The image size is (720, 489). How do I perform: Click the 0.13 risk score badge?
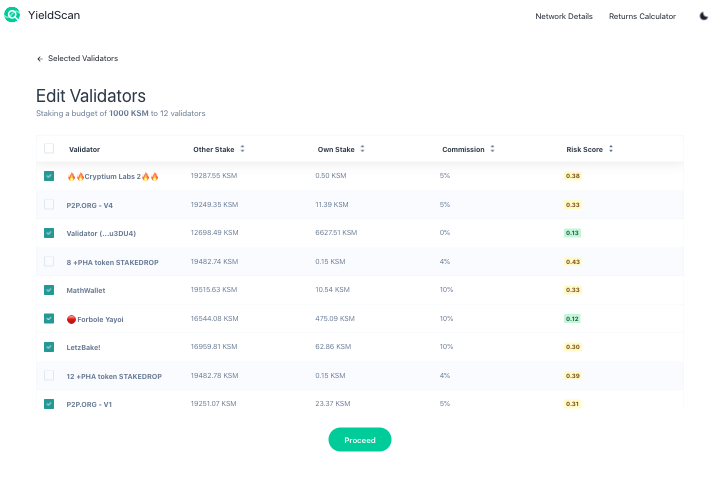[572, 233]
